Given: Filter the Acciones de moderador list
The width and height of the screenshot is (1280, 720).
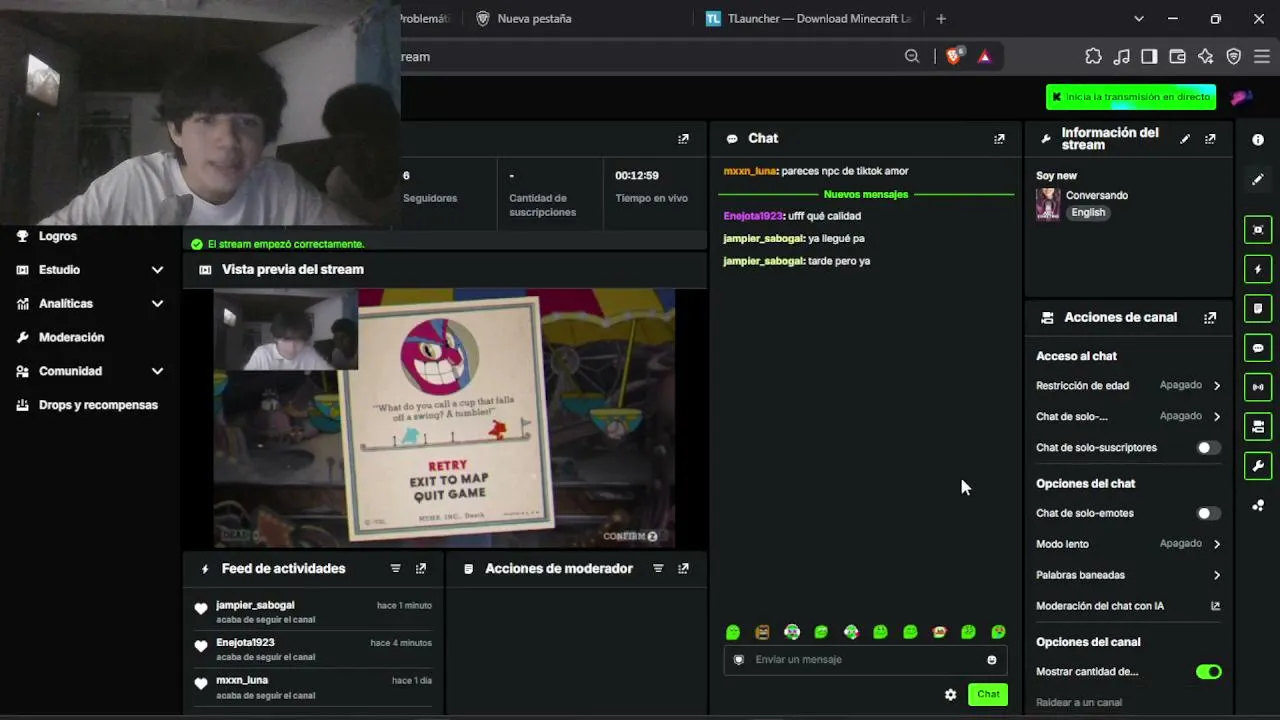Looking at the screenshot, I should [x=658, y=568].
